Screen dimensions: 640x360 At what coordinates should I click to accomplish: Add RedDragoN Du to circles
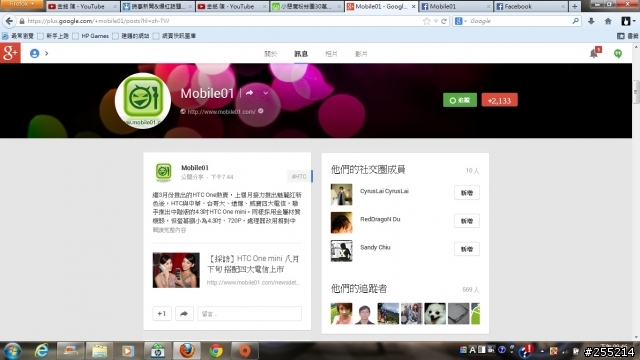pyautogui.click(x=467, y=221)
